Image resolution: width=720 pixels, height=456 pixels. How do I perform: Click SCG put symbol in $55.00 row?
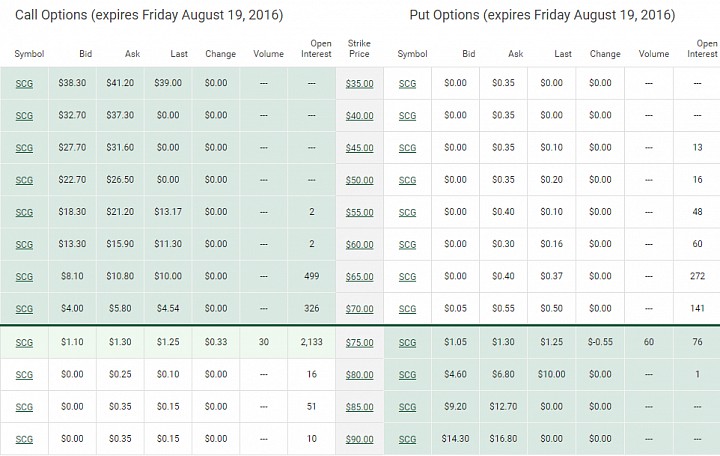pos(407,212)
